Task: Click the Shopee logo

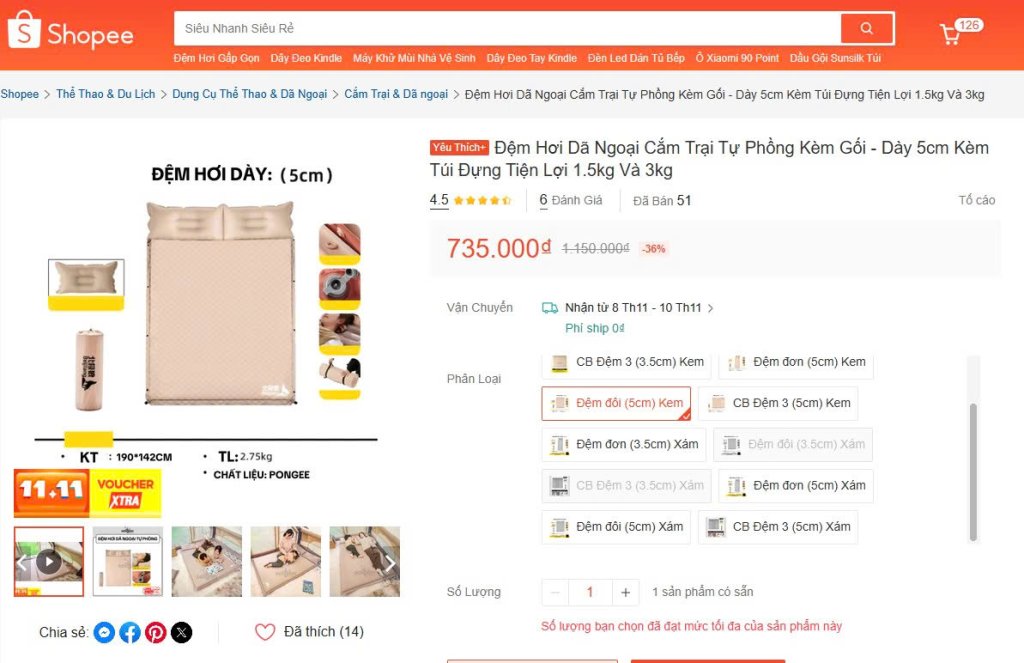Action: [71, 31]
